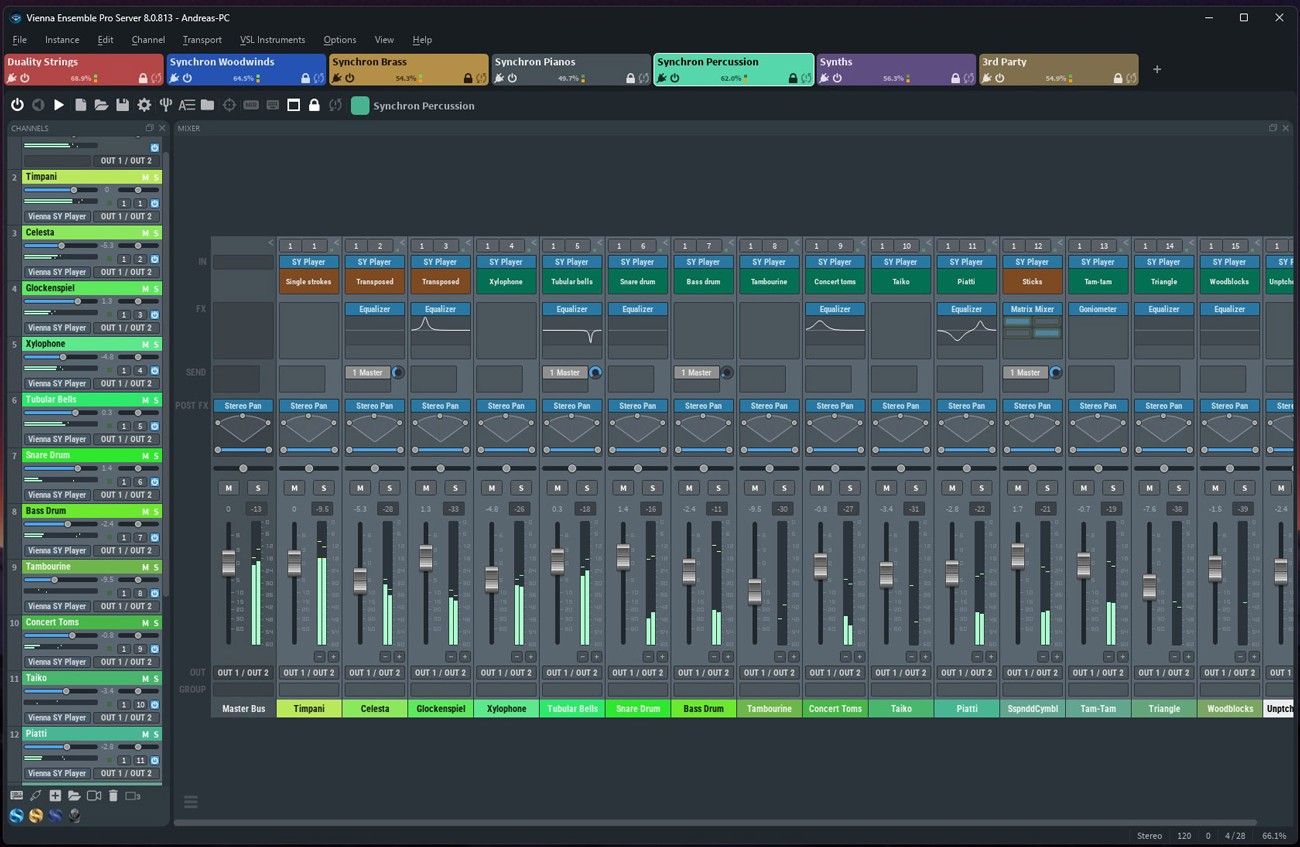
Task: Open settings via the gear icon
Action: (x=144, y=105)
